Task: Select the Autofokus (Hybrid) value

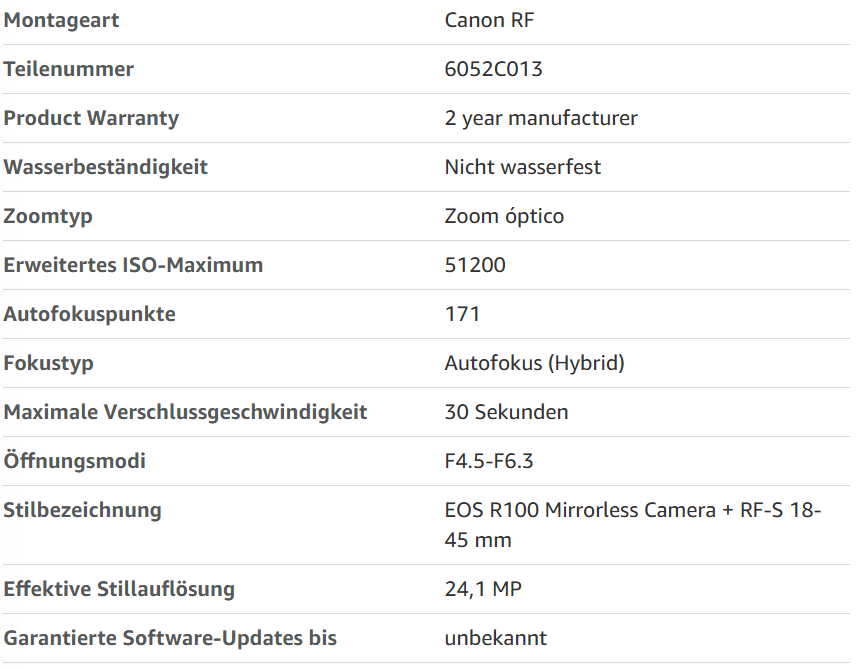Action: click(x=534, y=363)
